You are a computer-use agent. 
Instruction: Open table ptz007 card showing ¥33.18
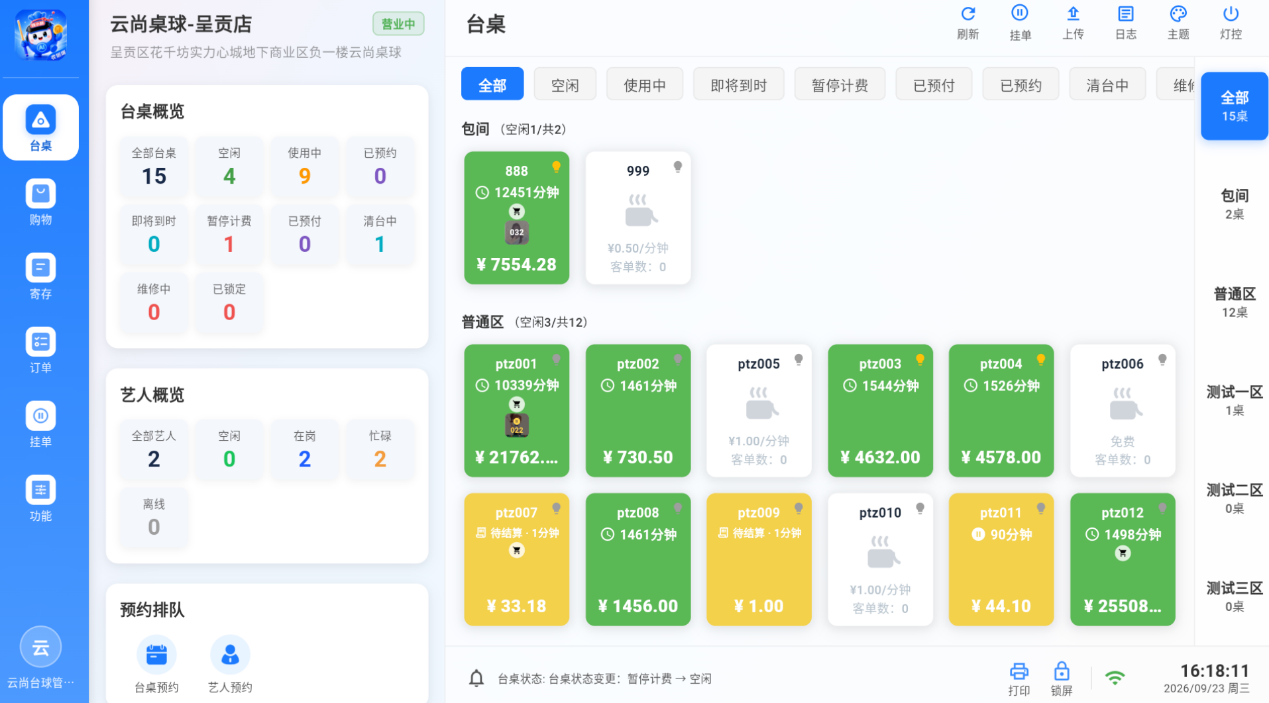point(517,559)
